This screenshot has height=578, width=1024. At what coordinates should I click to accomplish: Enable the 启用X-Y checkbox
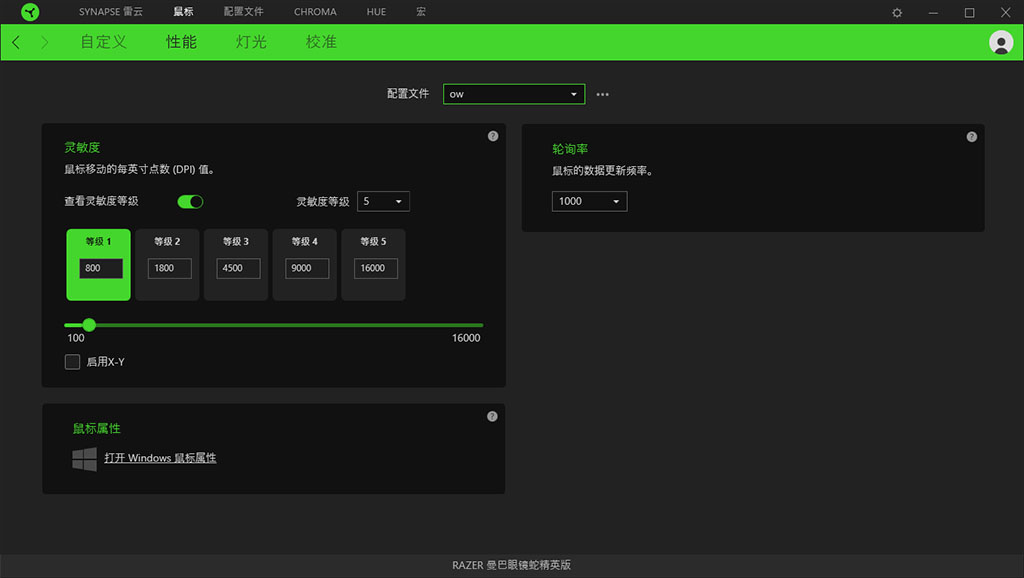tap(72, 362)
